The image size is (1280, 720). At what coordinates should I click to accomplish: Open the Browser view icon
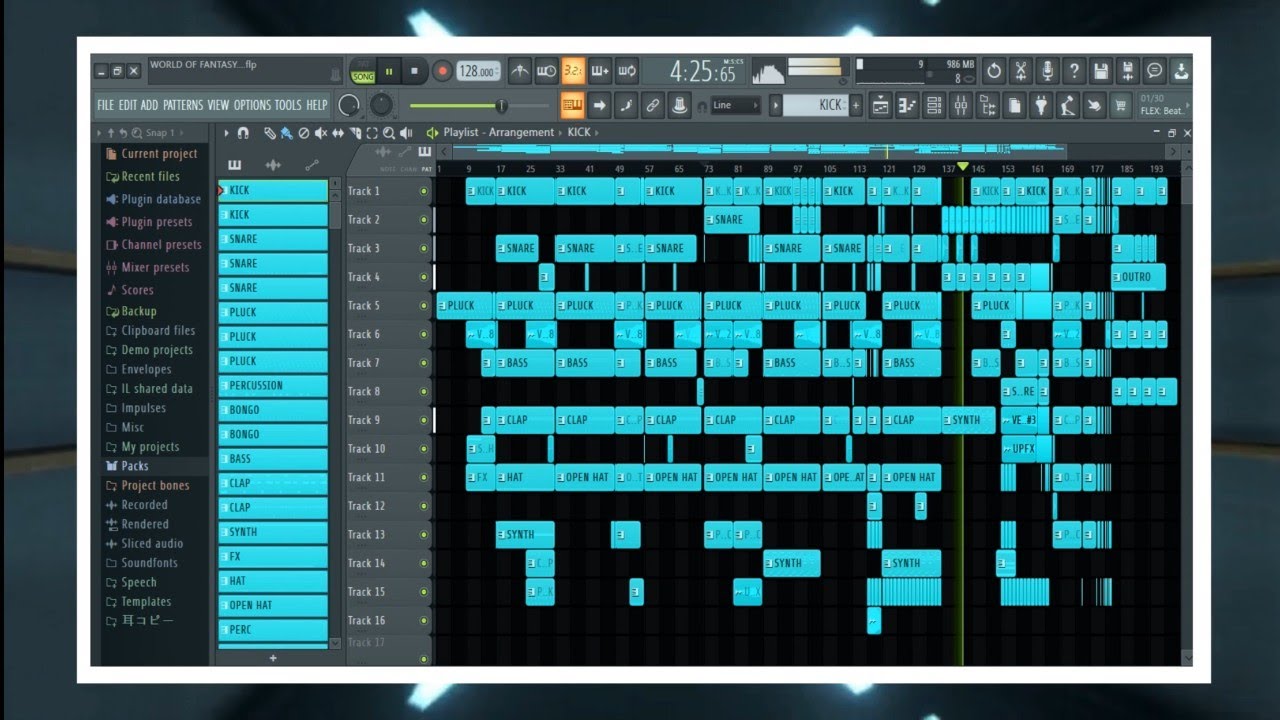pyautogui.click(x=988, y=105)
